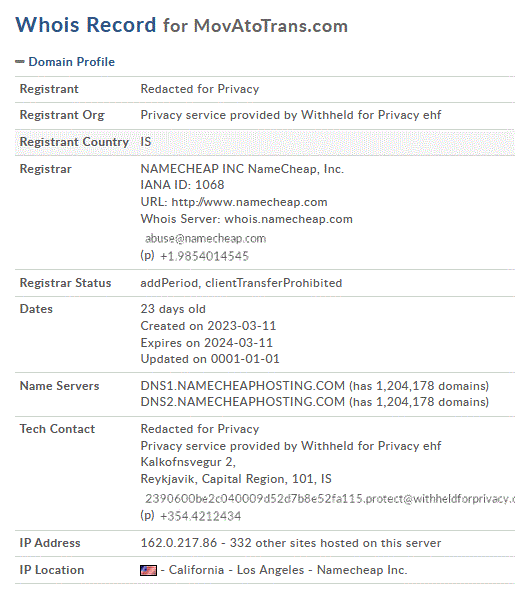The width and height of the screenshot is (516, 592).
Task: Click the Registrant Org privacy service value
Action: [x=291, y=115]
